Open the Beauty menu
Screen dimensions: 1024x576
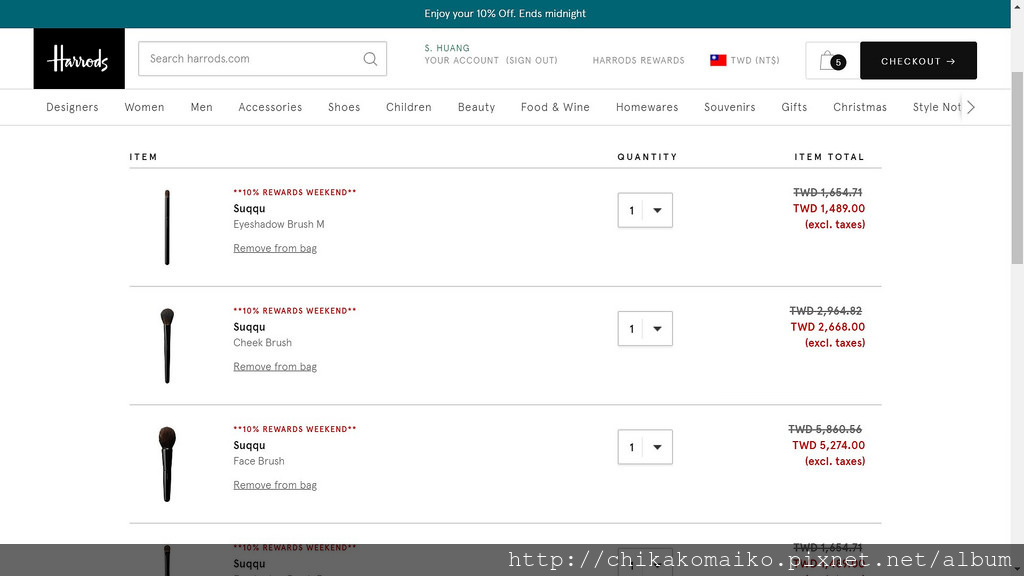pos(476,107)
